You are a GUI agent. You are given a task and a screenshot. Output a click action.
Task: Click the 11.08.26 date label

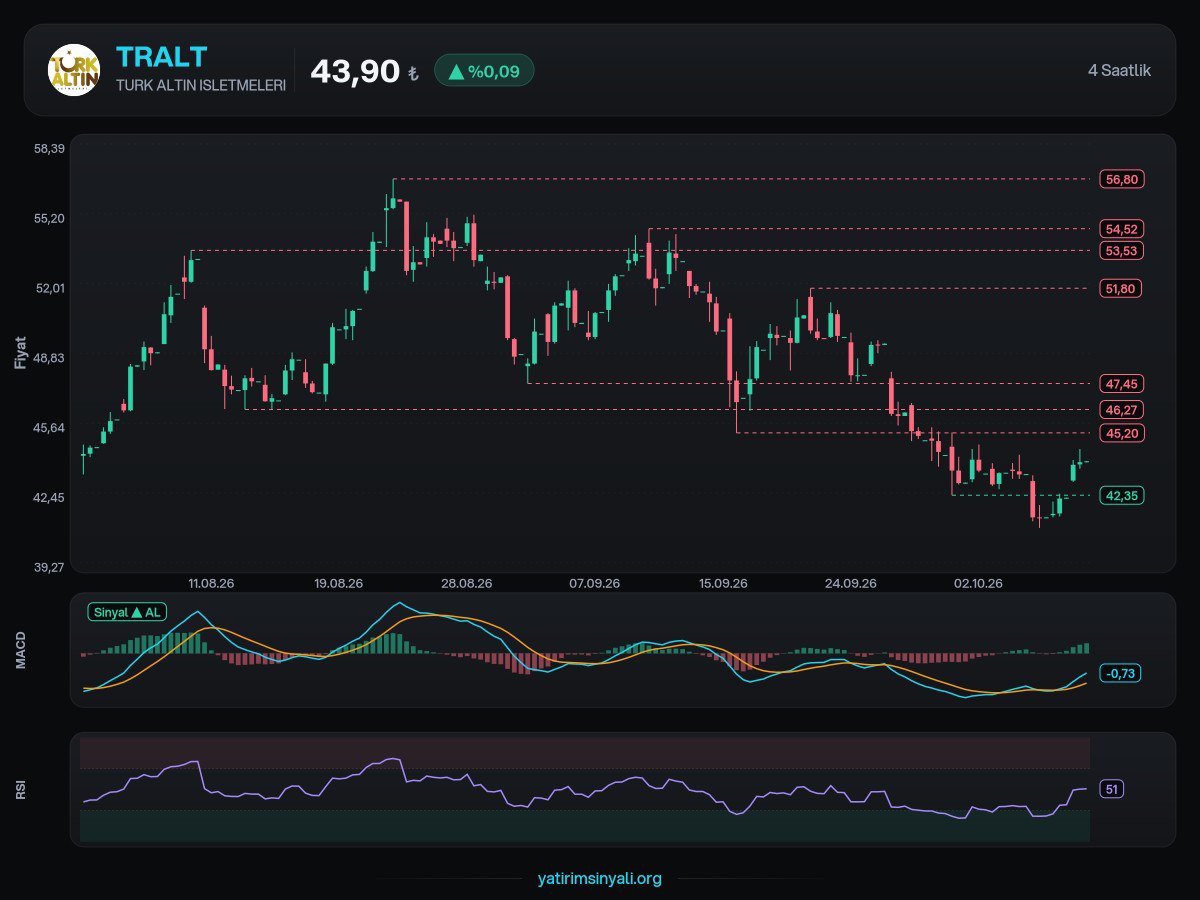[210, 583]
